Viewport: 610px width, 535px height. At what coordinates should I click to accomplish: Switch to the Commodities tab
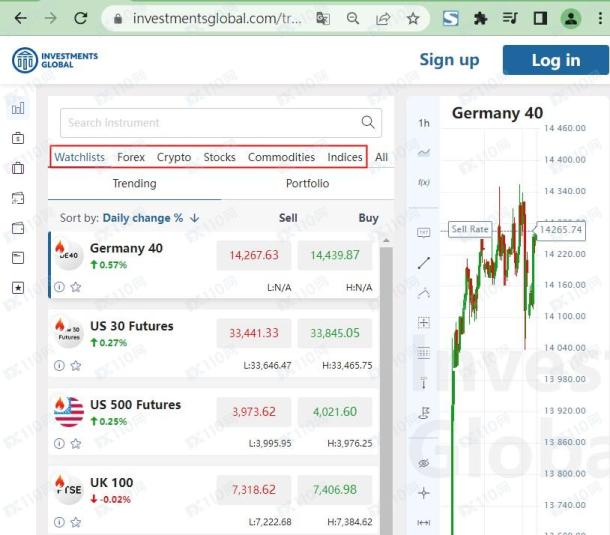[281, 157]
